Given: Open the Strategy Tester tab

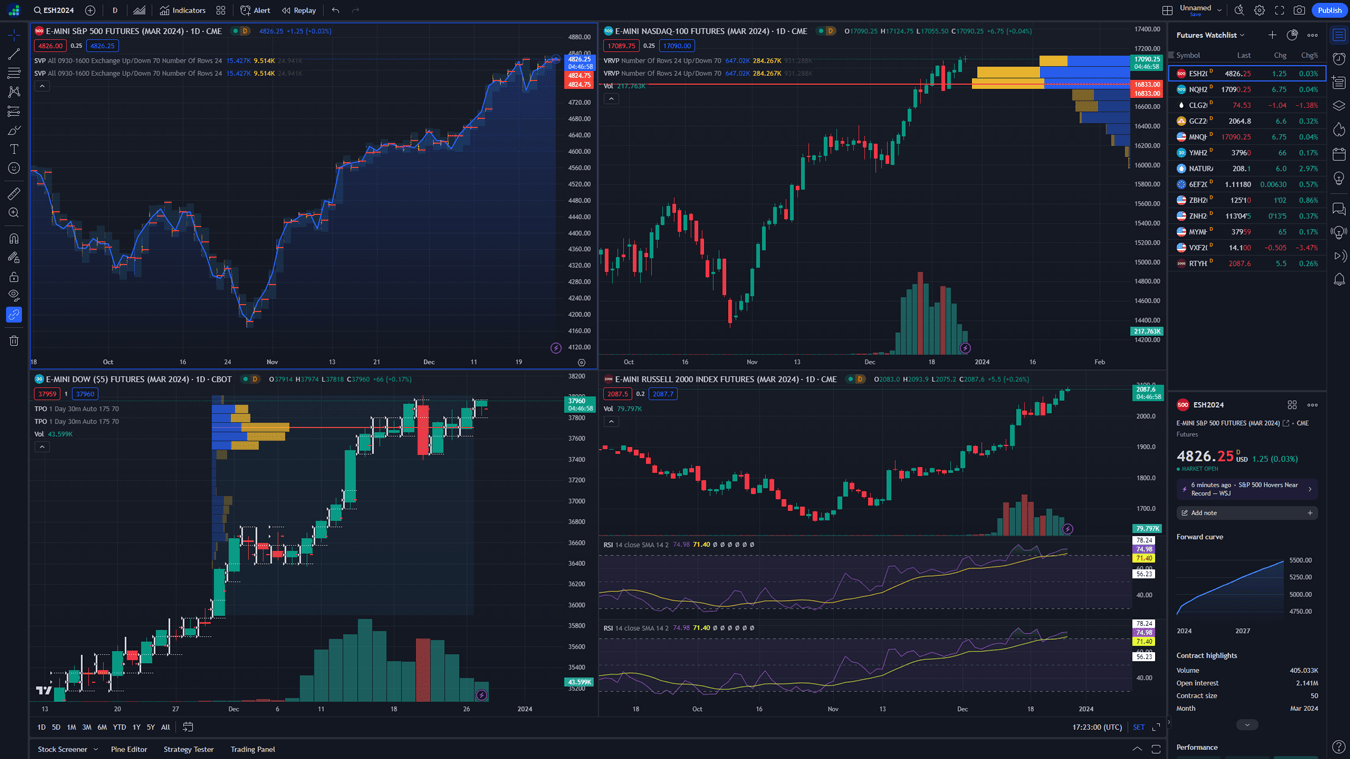Looking at the screenshot, I should 188,749.
